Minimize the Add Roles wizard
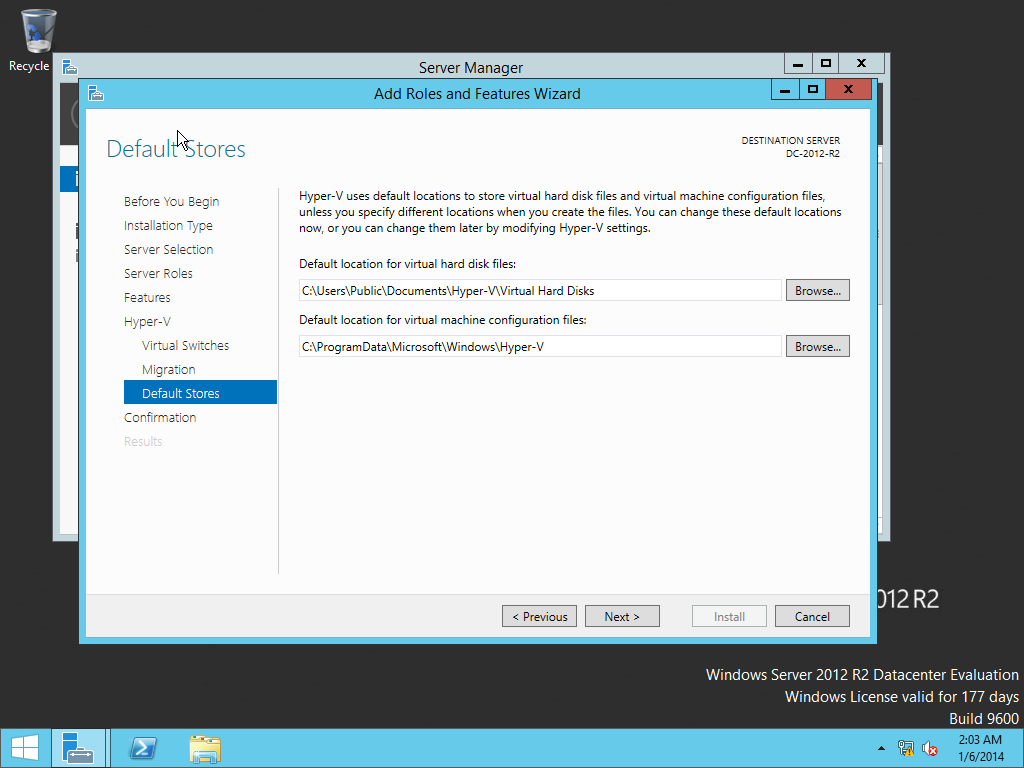Screen dimensions: 1024x768 pyautogui.click(x=785, y=89)
